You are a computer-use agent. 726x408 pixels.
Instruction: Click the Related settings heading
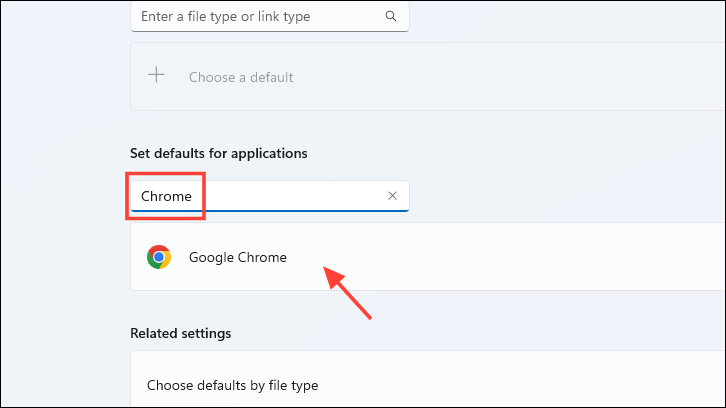[x=181, y=333]
